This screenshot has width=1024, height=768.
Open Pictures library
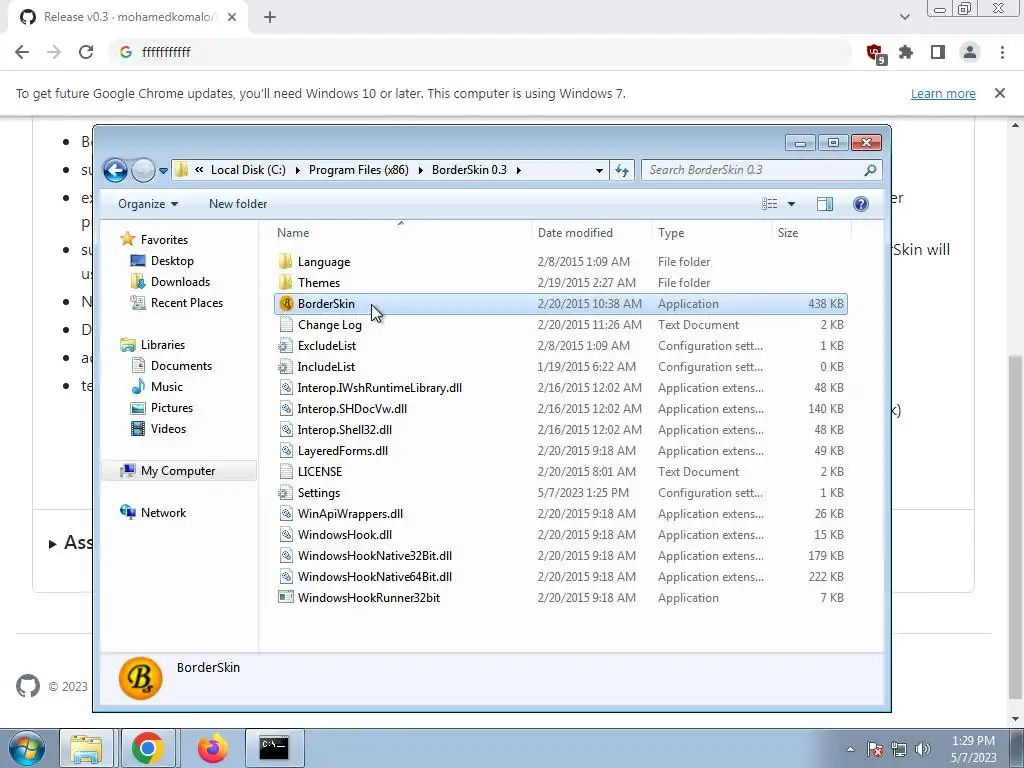pyautogui.click(x=172, y=408)
